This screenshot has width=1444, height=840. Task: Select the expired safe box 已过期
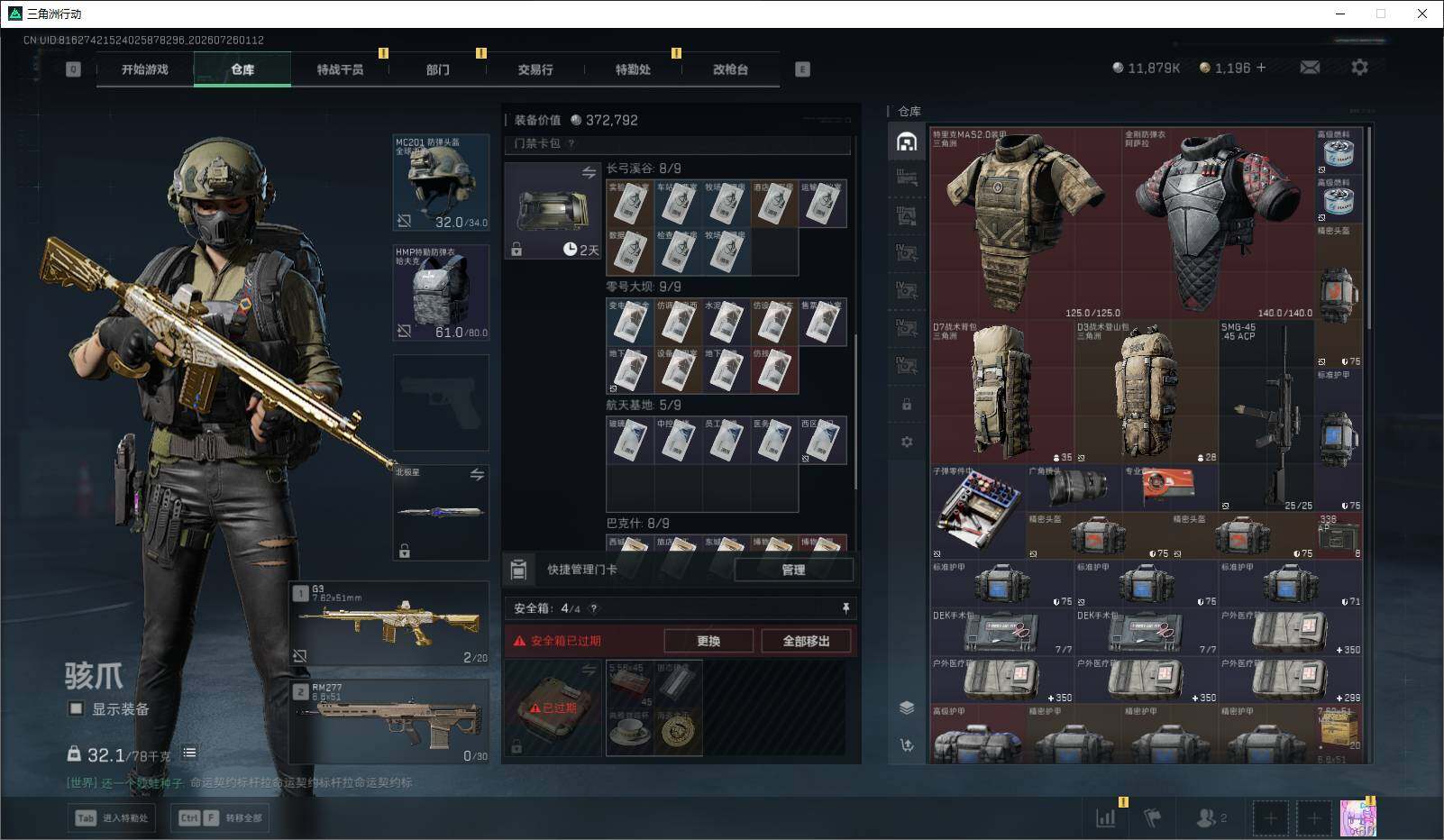point(553,708)
